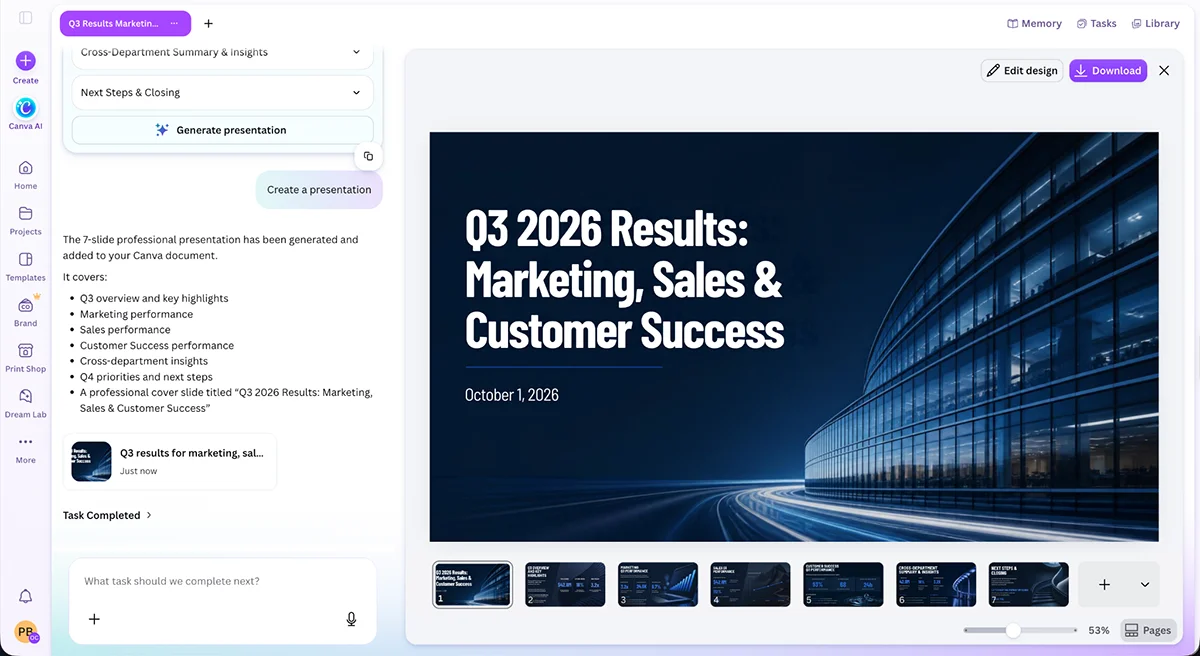Click the Create a presentation message bubble

click(319, 189)
